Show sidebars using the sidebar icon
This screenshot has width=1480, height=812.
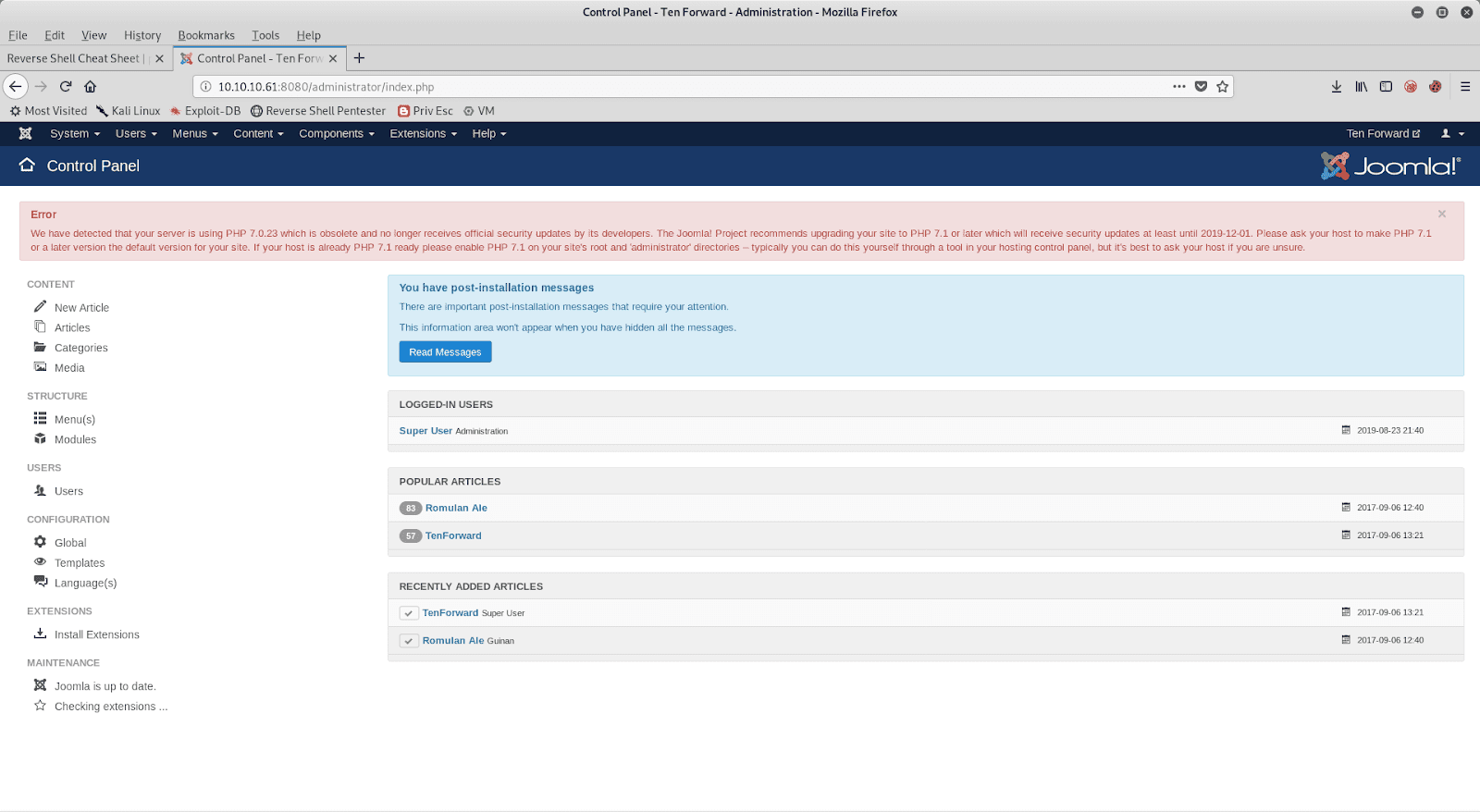(1386, 86)
